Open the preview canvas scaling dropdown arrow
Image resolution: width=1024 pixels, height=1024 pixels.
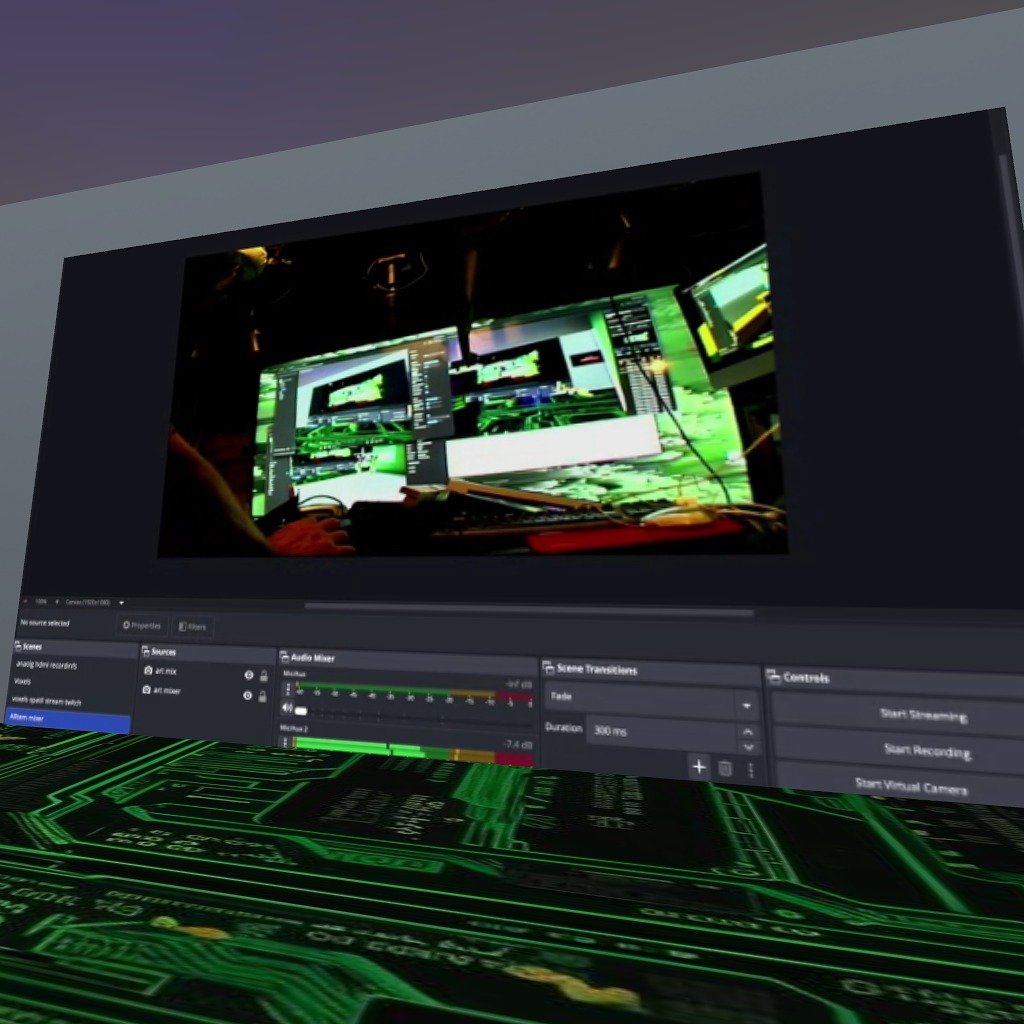121,603
